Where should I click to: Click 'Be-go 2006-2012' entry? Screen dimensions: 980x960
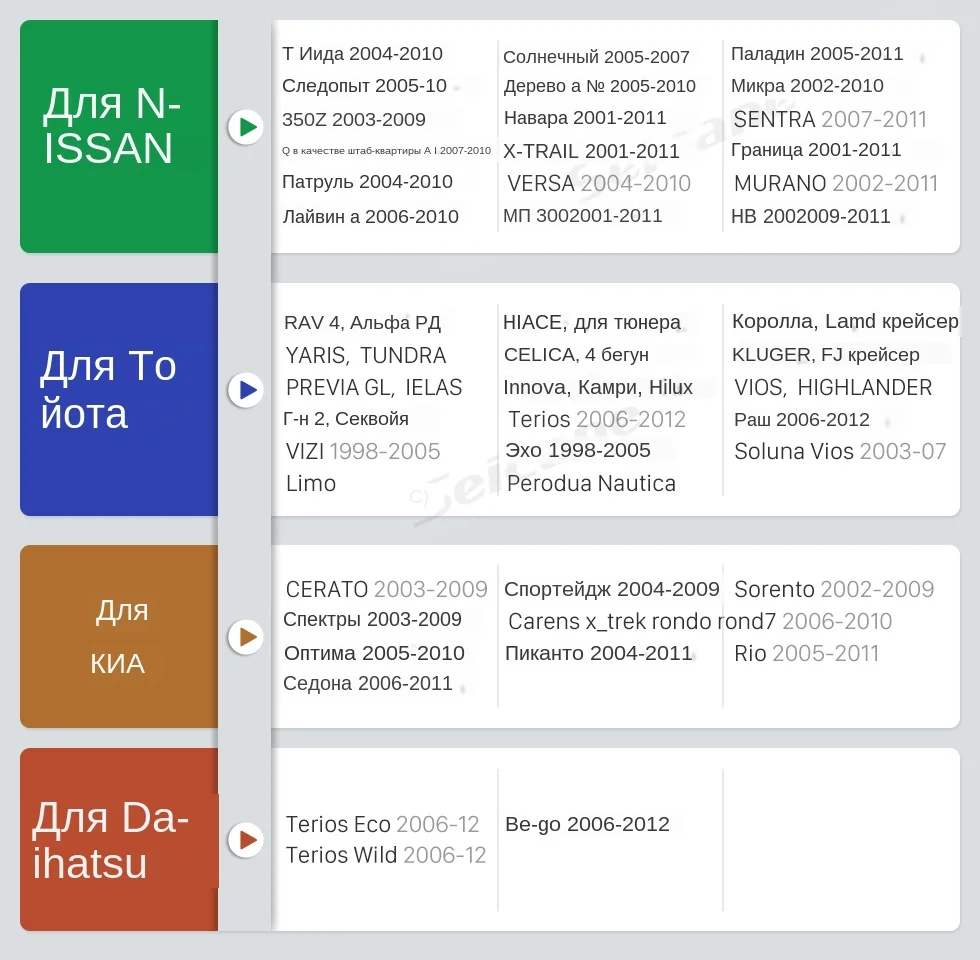(x=588, y=824)
